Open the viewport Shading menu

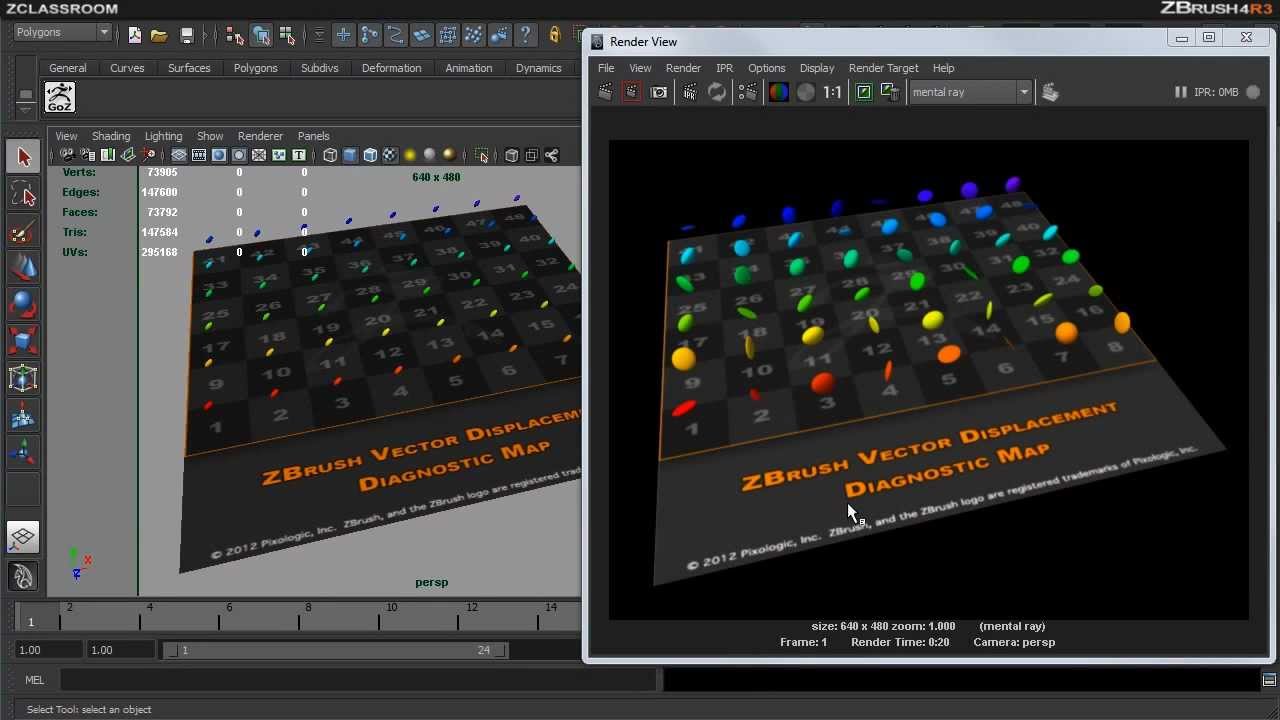coord(111,136)
